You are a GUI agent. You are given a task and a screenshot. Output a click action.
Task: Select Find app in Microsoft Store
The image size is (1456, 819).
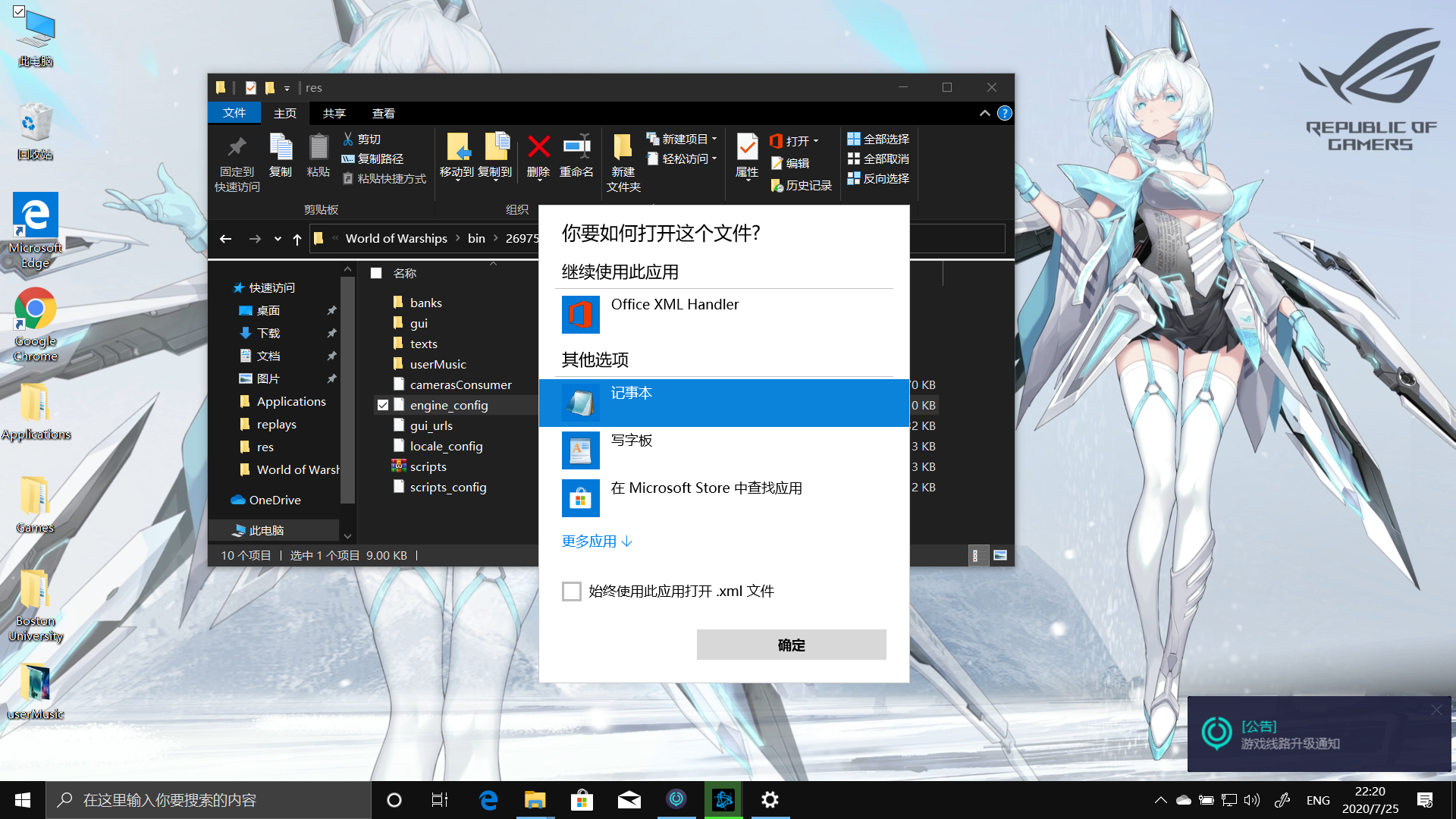[723, 498]
